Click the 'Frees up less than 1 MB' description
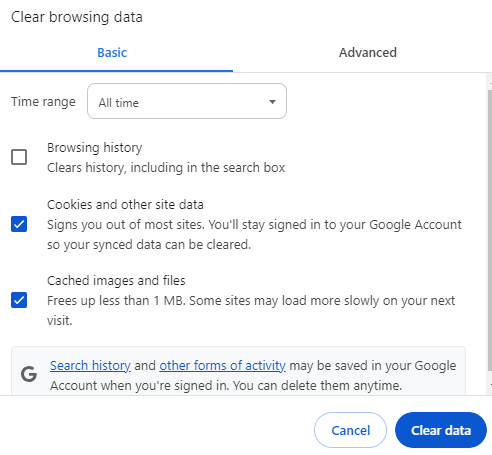Viewport: 492px width, 455px height. click(251, 310)
